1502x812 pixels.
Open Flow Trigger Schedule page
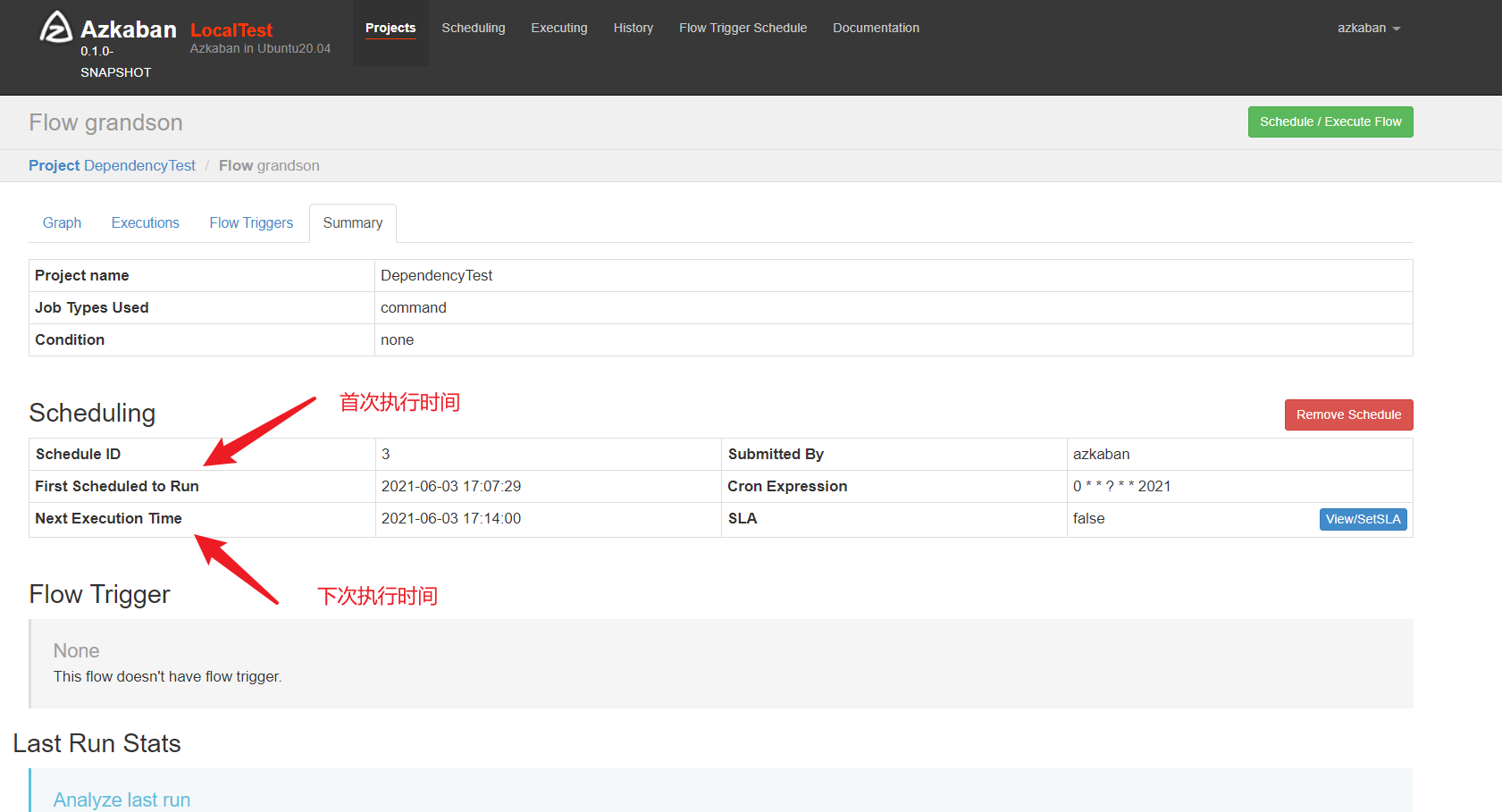(x=743, y=28)
